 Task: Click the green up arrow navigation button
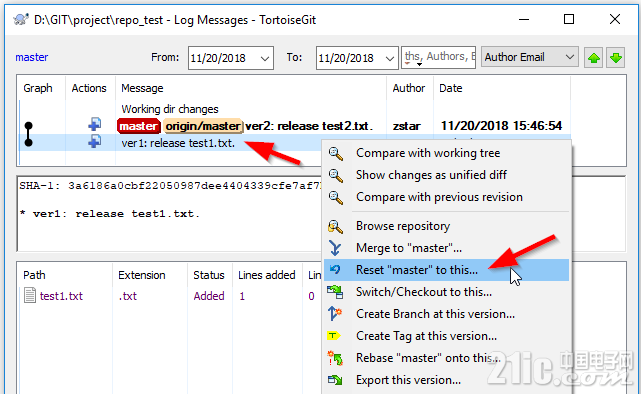pyautogui.click(x=593, y=58)
